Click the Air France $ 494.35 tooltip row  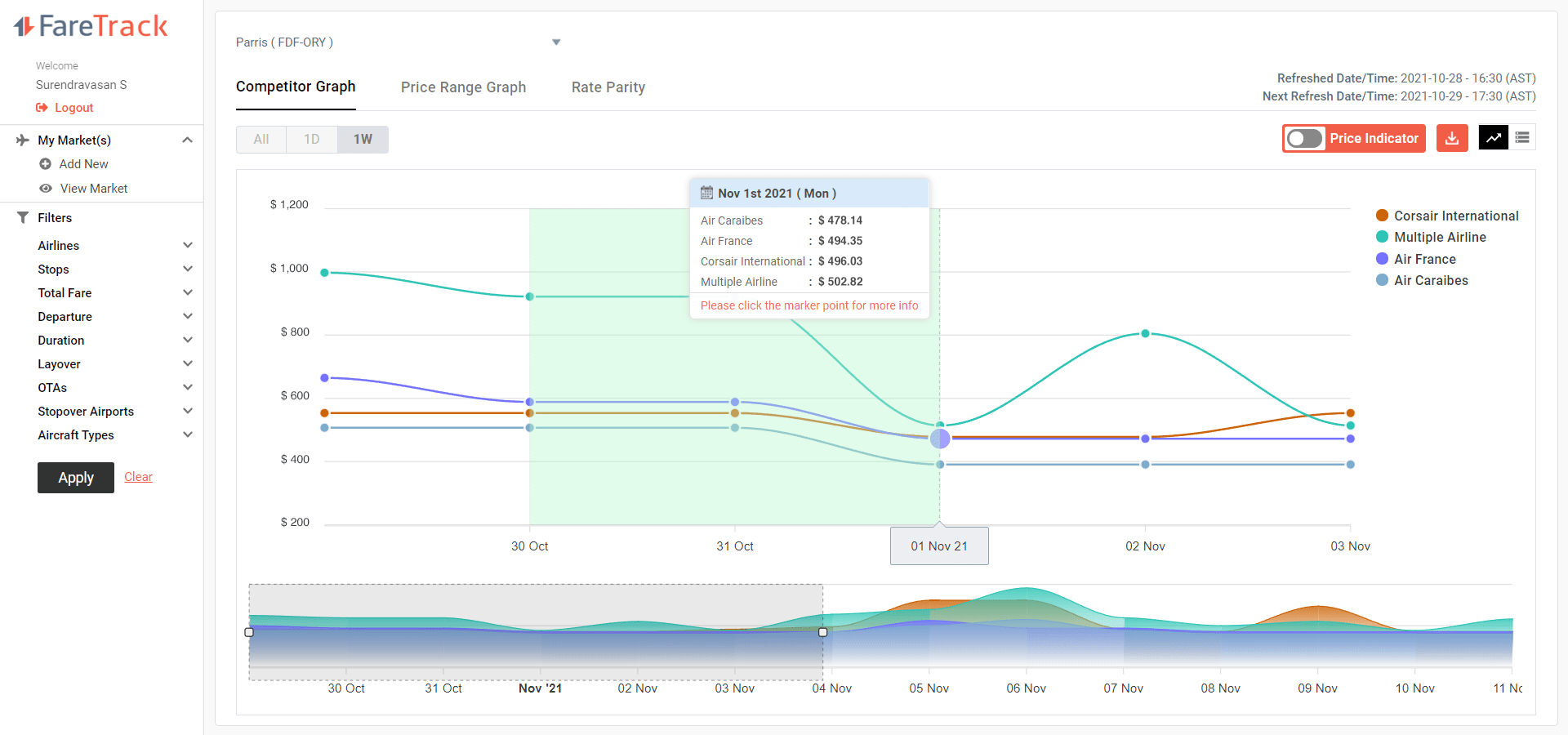(x=782, y=241)
